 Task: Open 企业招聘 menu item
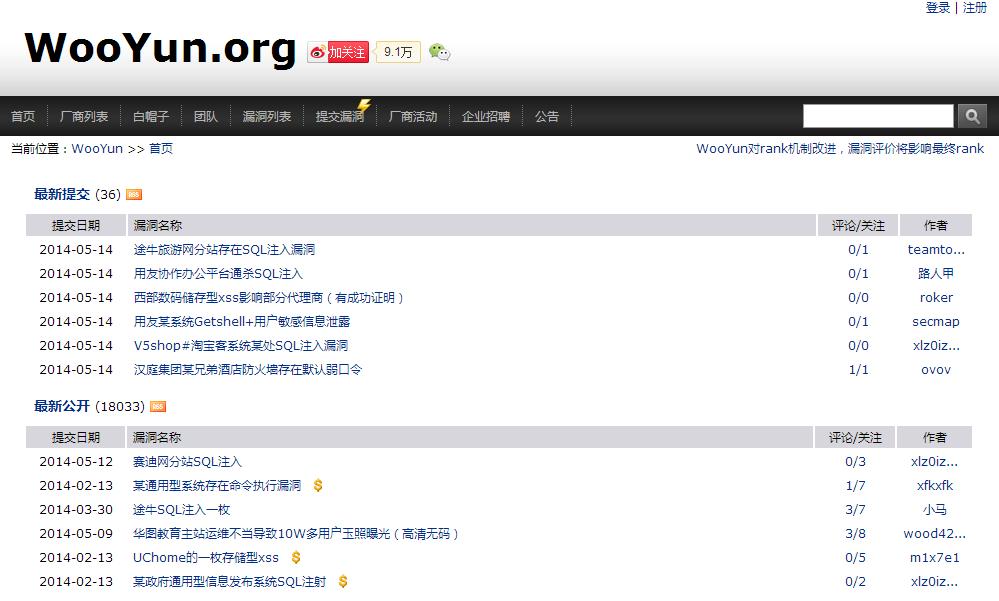[485, 117]
